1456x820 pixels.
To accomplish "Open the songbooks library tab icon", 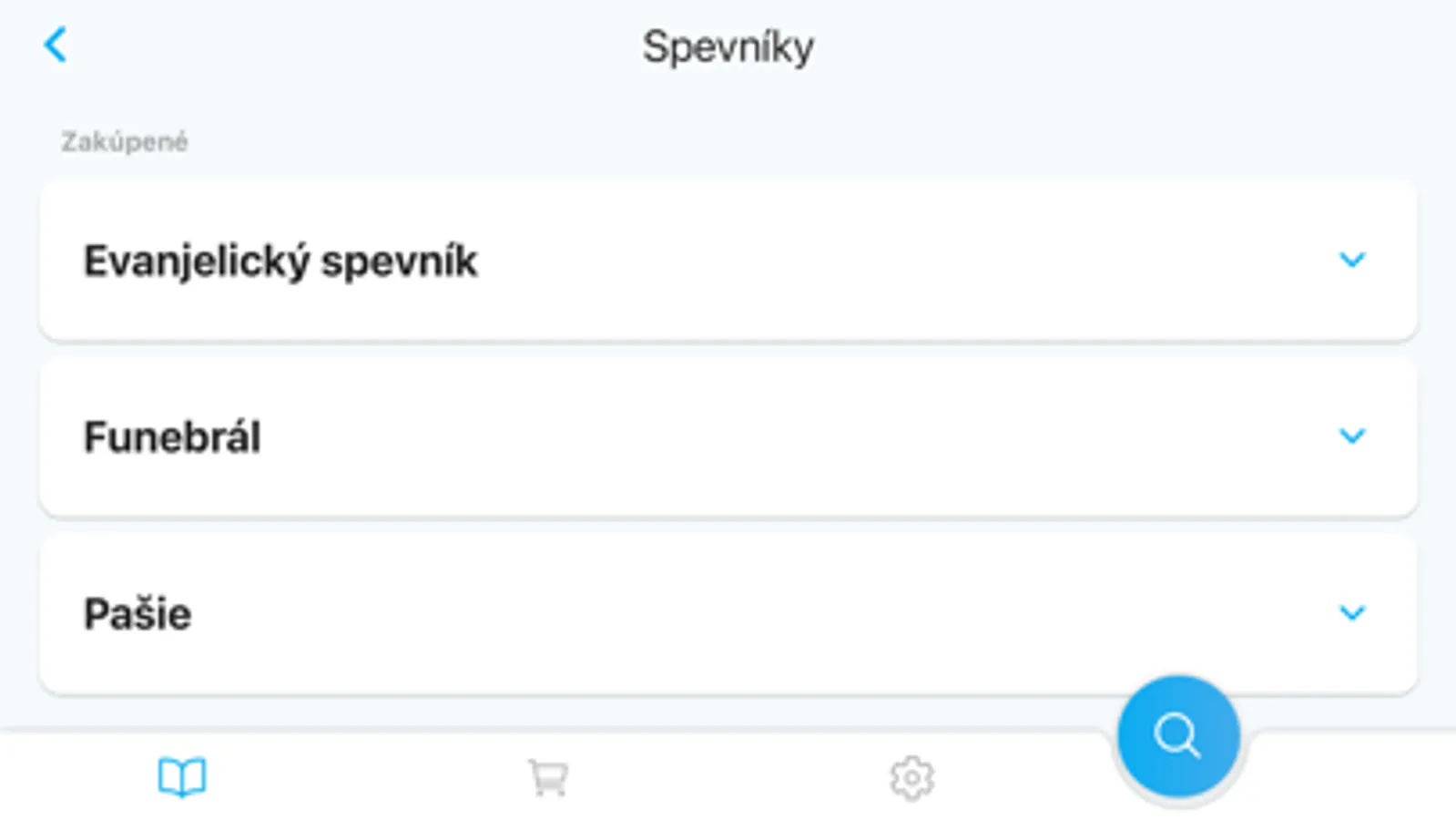I will click(x=182, y=777).
